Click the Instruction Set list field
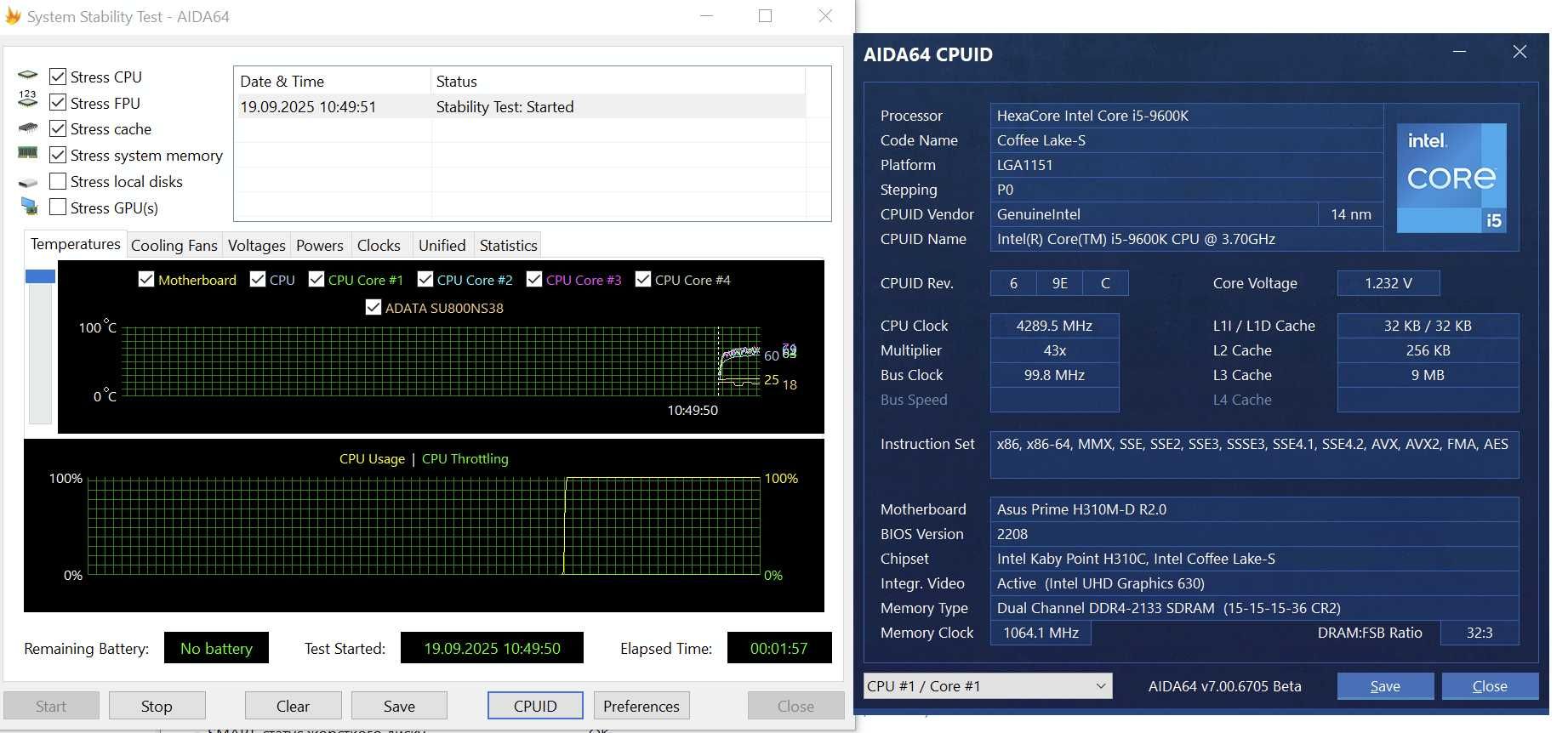 coord(1254,454)
